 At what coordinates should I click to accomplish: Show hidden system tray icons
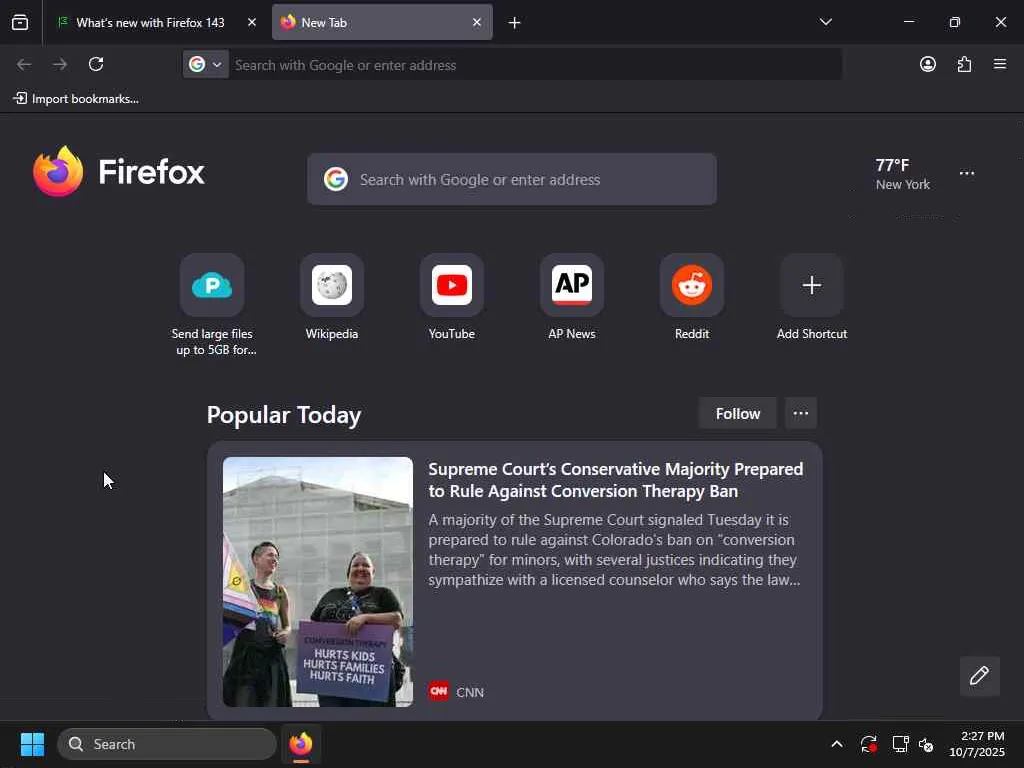point(837,744)
